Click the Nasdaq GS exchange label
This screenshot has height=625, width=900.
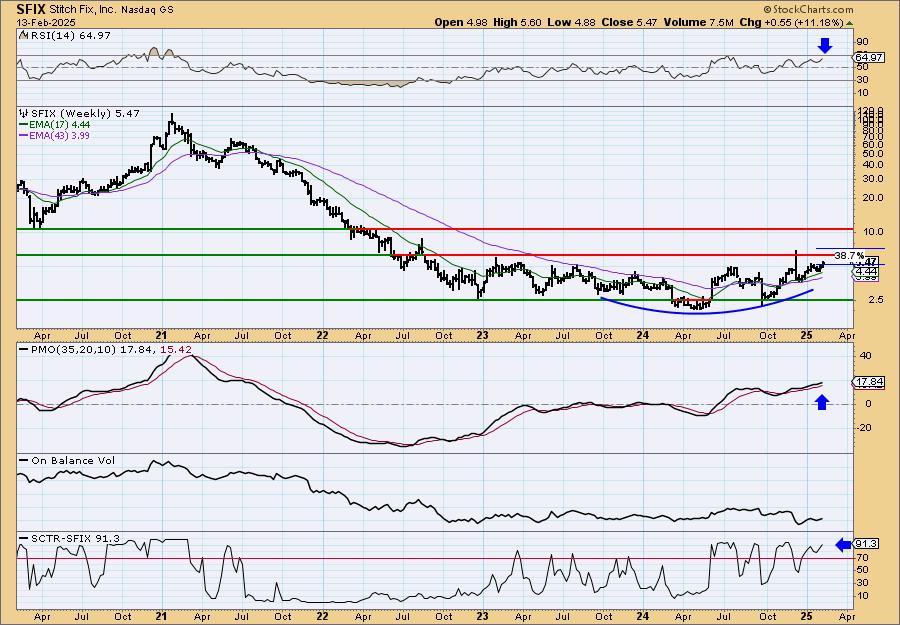[x=149, y=9]
